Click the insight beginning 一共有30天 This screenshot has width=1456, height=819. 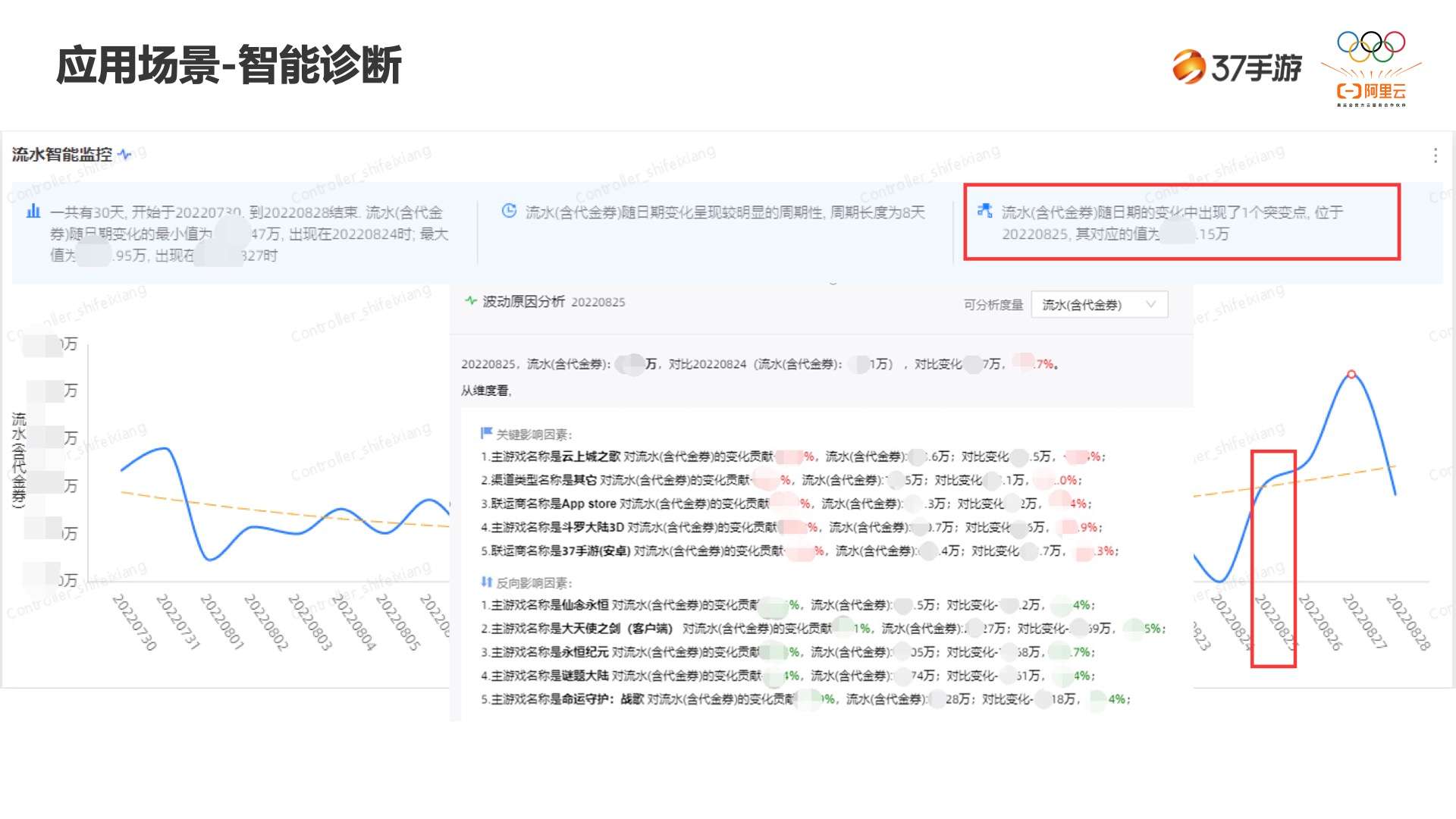click(249, 234)
